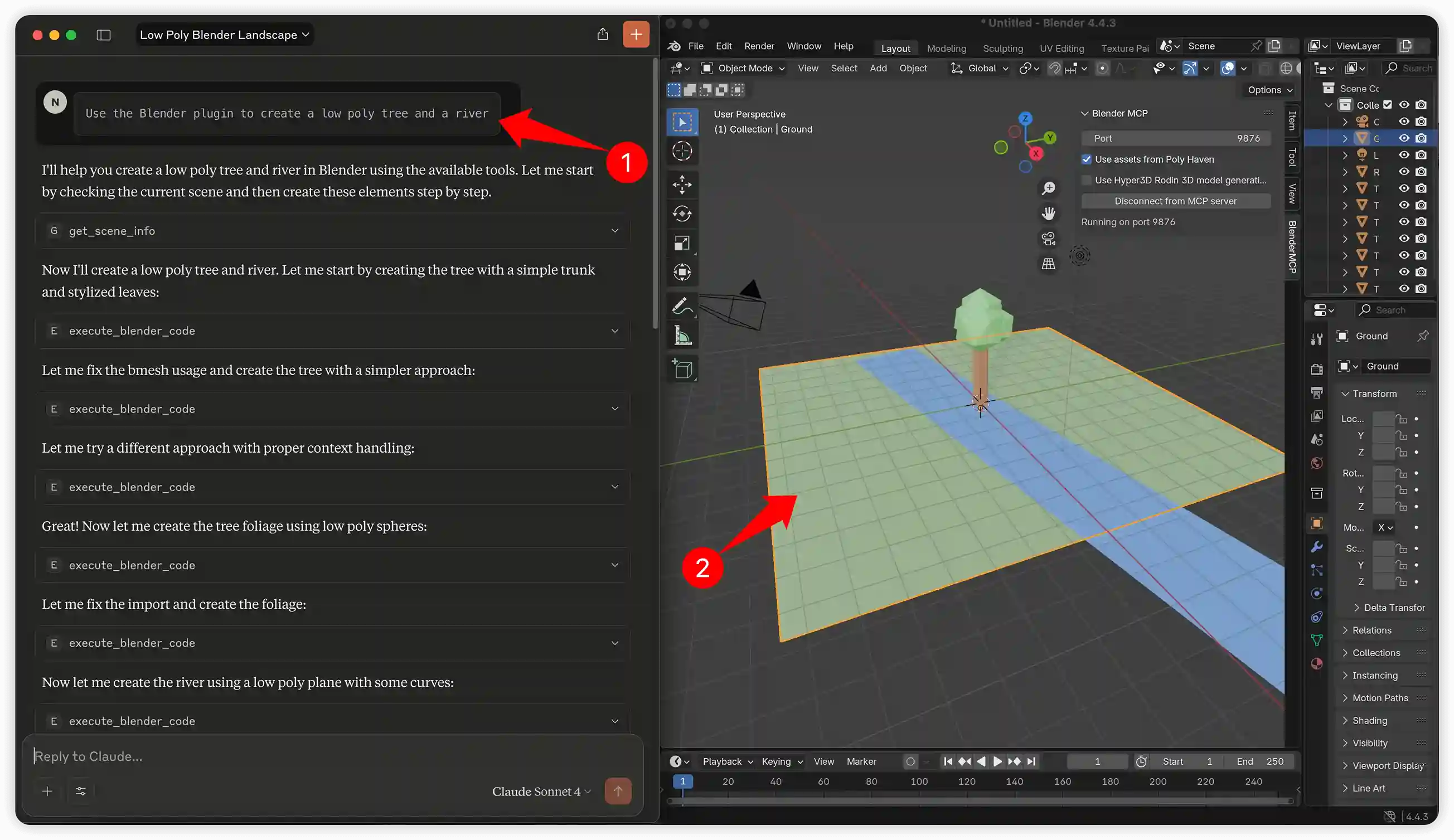This screenshot has width=1454, height=840.
Task: Click the current frame marker on timeline
Action: 682,781
